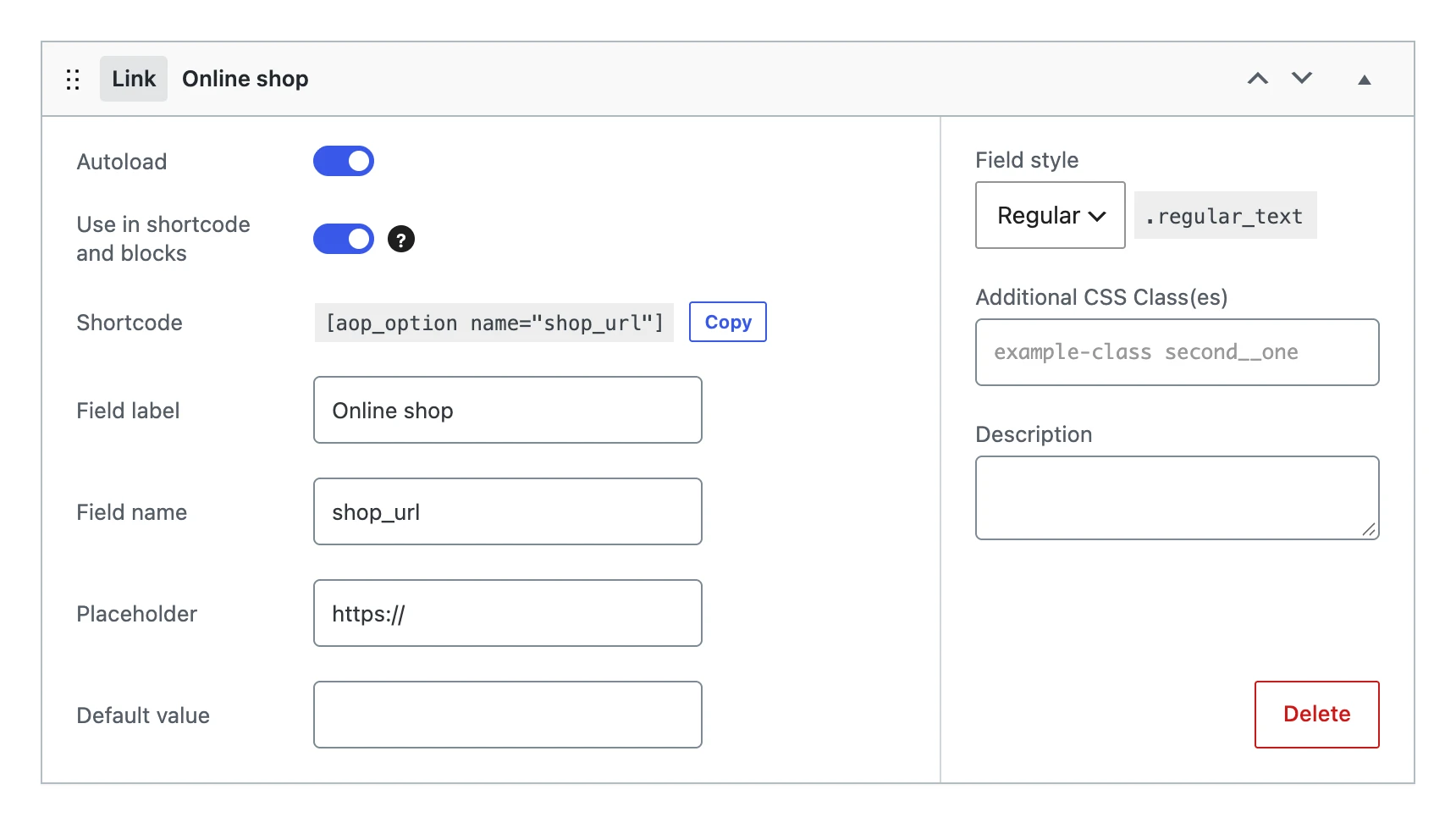The width and height of the screenshot is (1456, 823).
Task: Open the Field style Regular dropdown
Action: (1051, 215)
